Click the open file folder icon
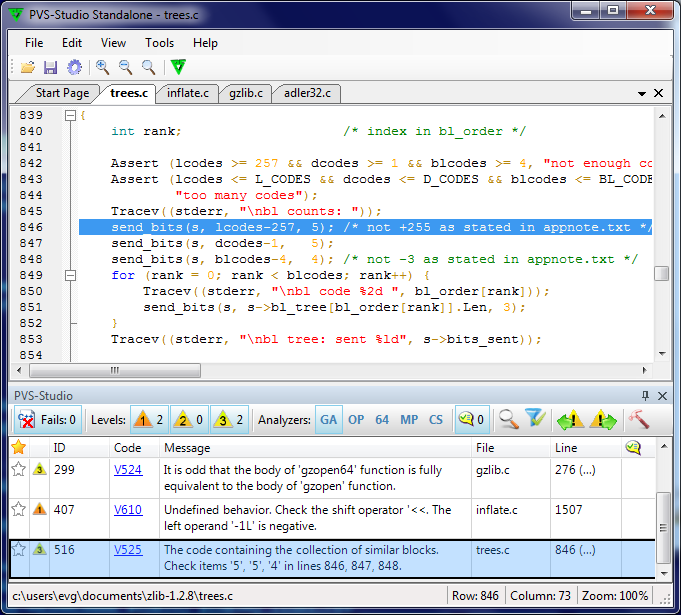This screenshot has height=615, width=681. 28,67
